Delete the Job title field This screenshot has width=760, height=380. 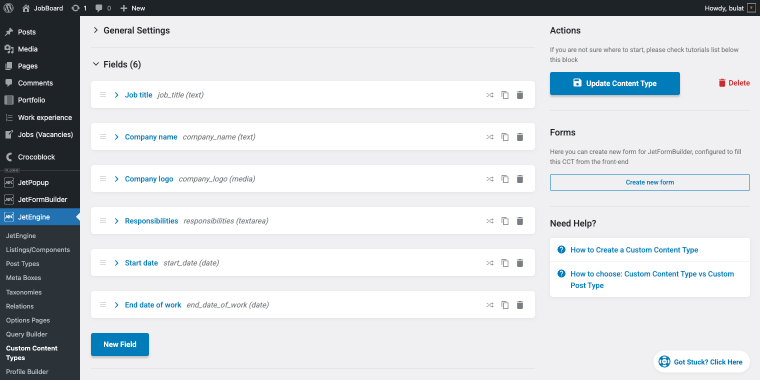point(520,95)
